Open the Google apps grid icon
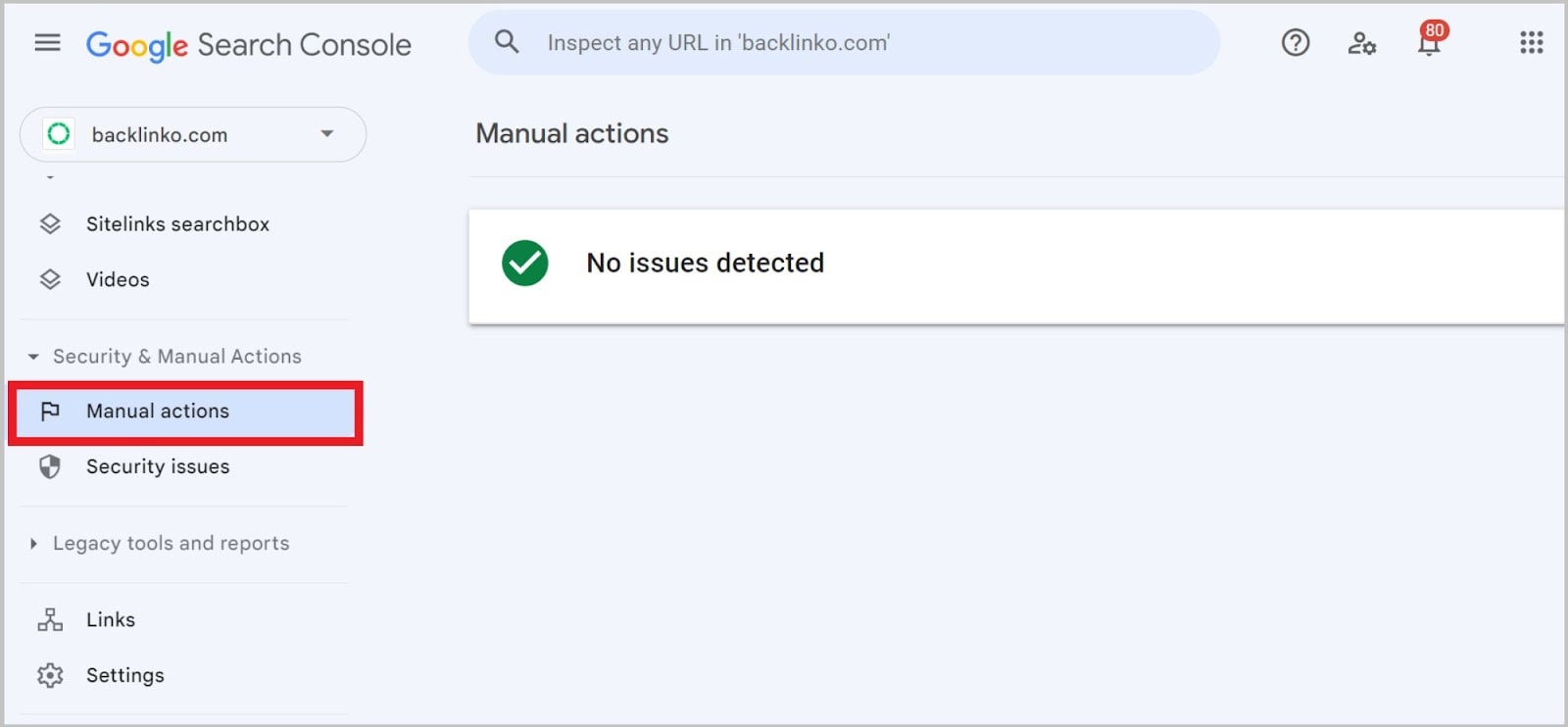This screenshot has width=1568, height=727. point(1531,43)
